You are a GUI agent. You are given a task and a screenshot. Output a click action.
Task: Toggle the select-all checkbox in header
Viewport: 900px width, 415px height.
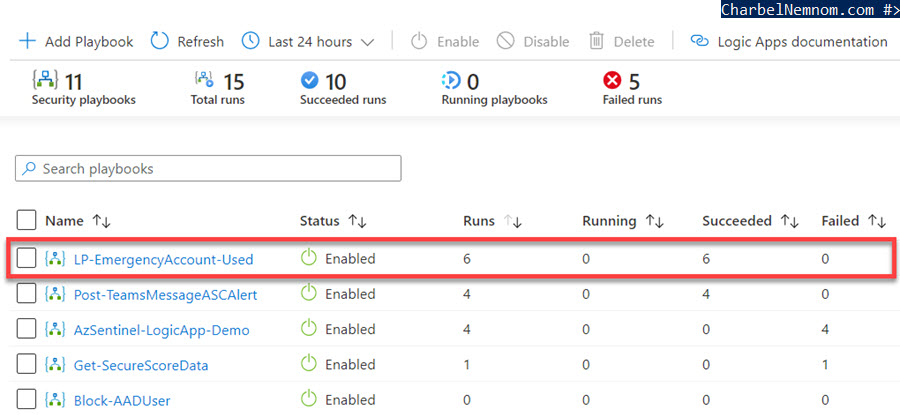point(26,220)
